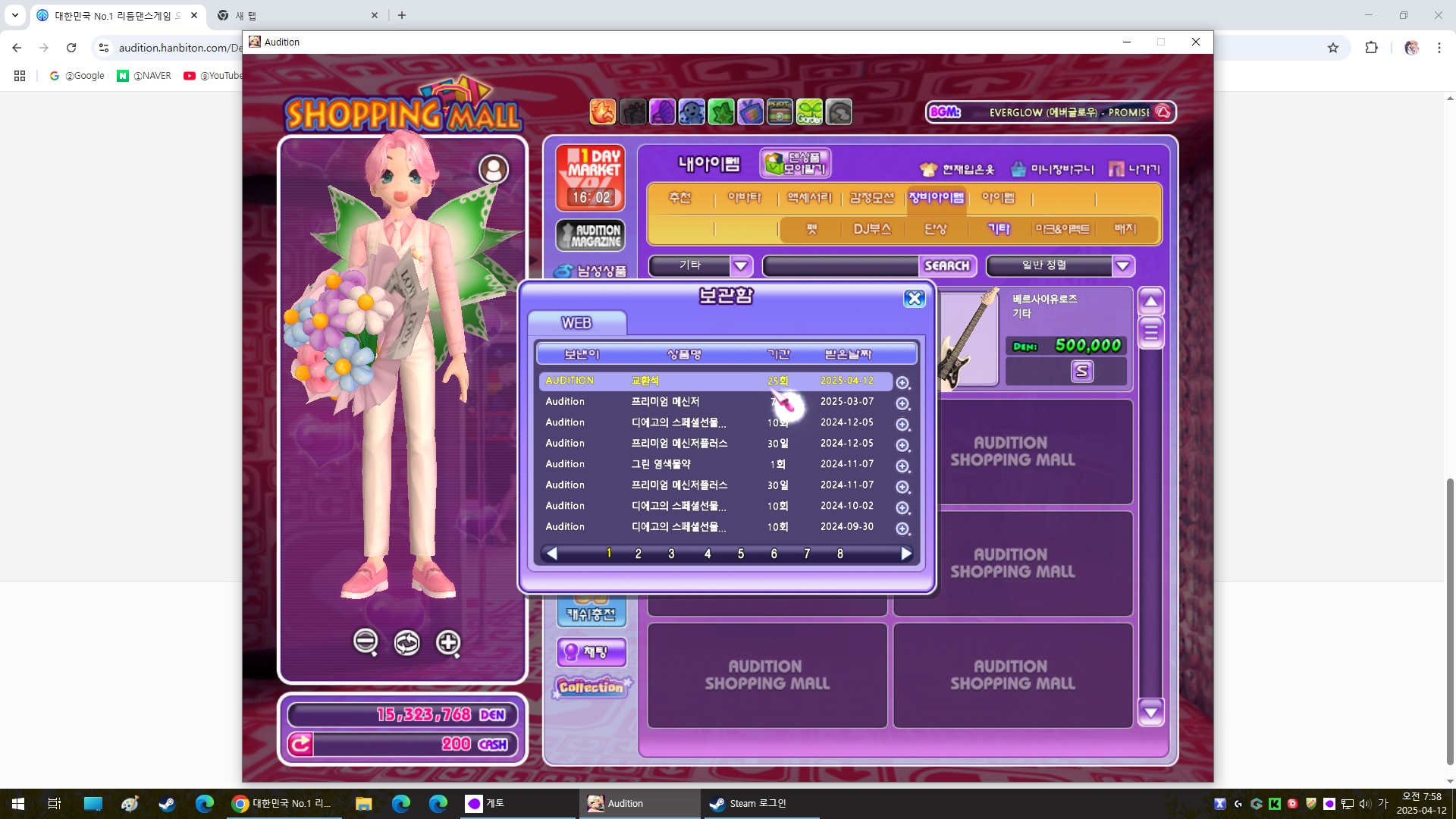Select the DJ부스 sub-tab
Image resolution: width=1456 pixels, height=819 pixels.
coord(871,228)
